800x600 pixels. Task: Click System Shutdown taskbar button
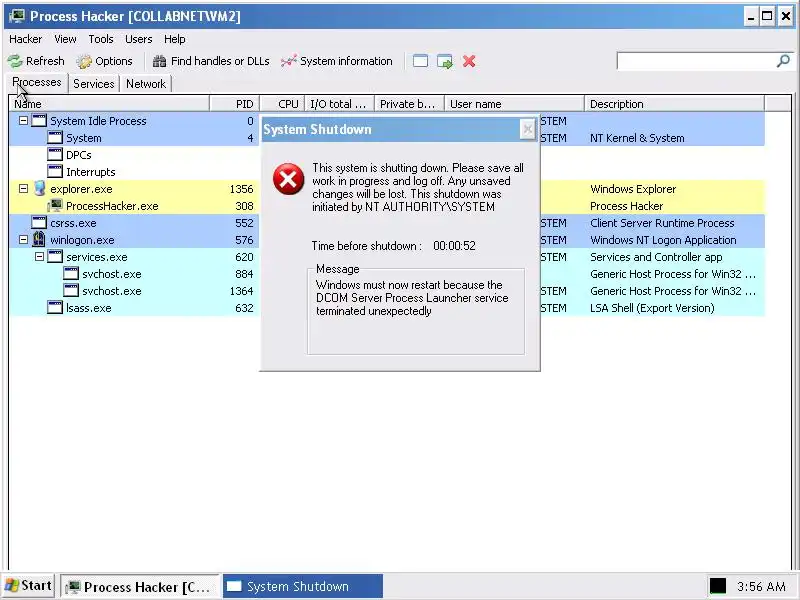303,587
